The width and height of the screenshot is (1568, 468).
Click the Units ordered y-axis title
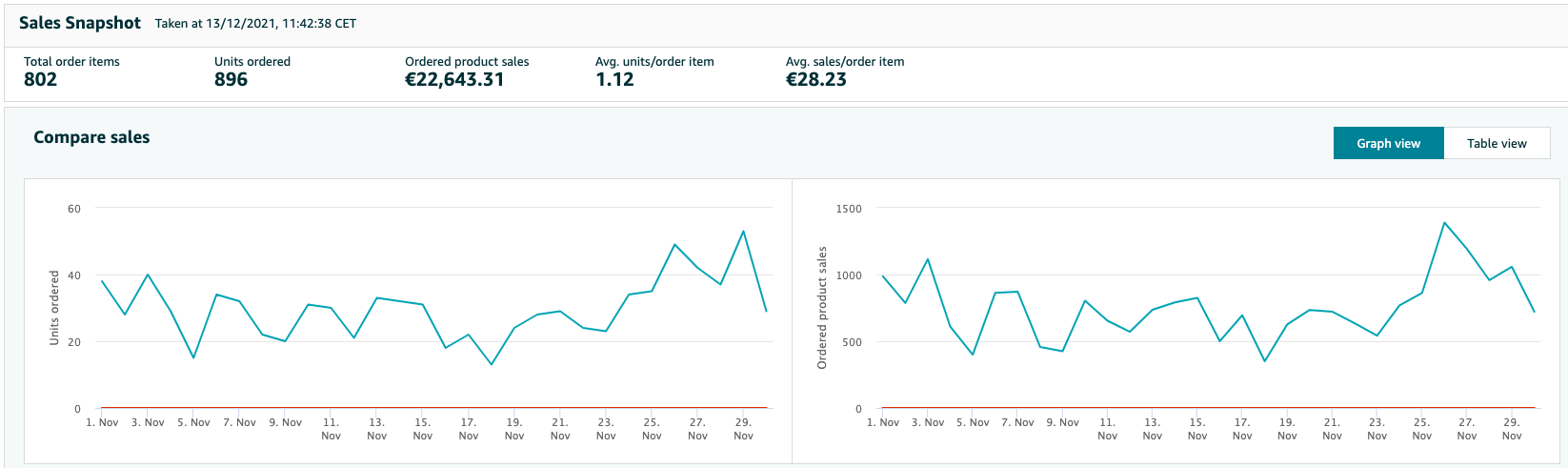click(x=54, y=308)
